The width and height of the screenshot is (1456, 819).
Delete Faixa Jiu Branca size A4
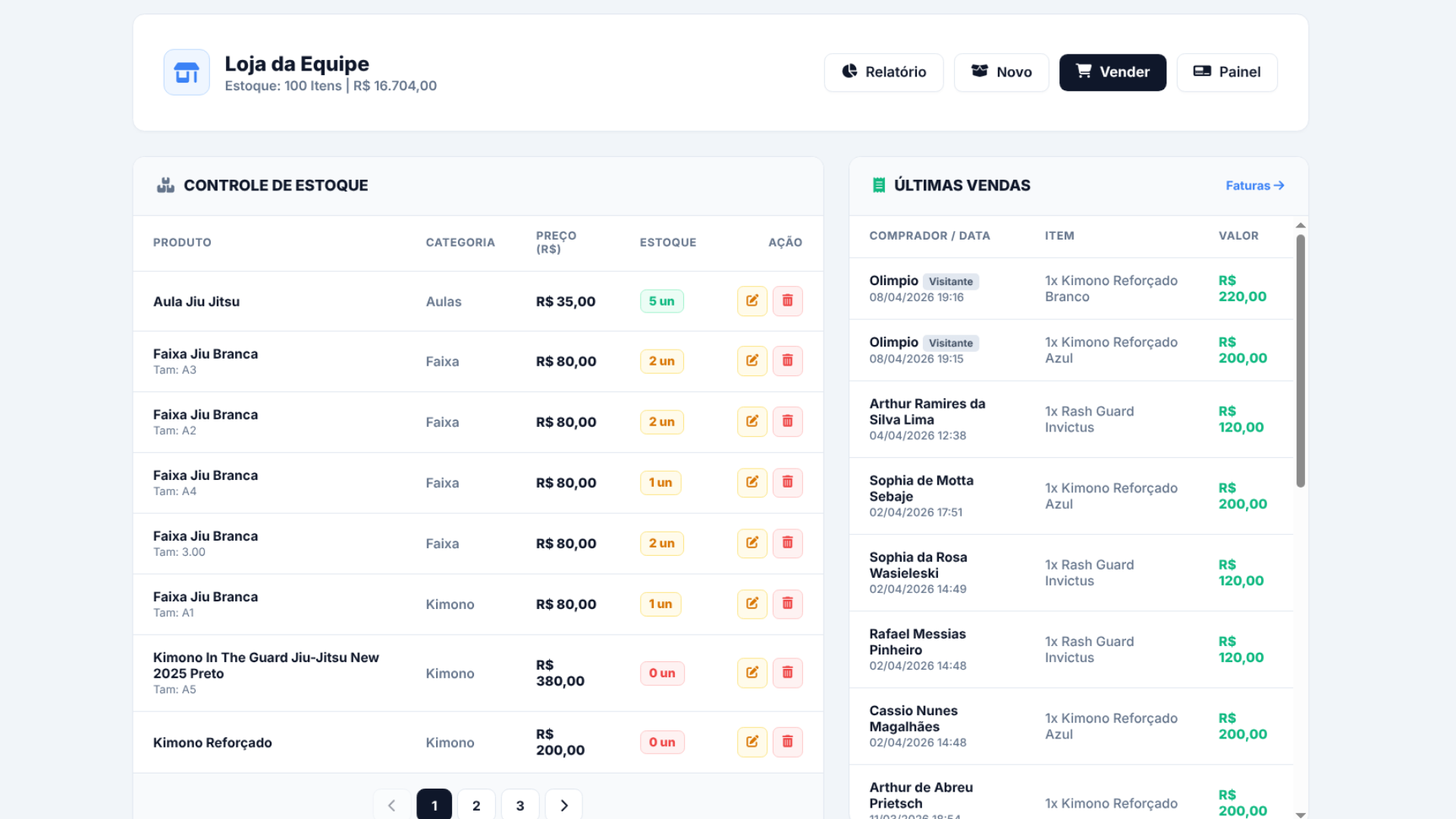pos(788,482)
